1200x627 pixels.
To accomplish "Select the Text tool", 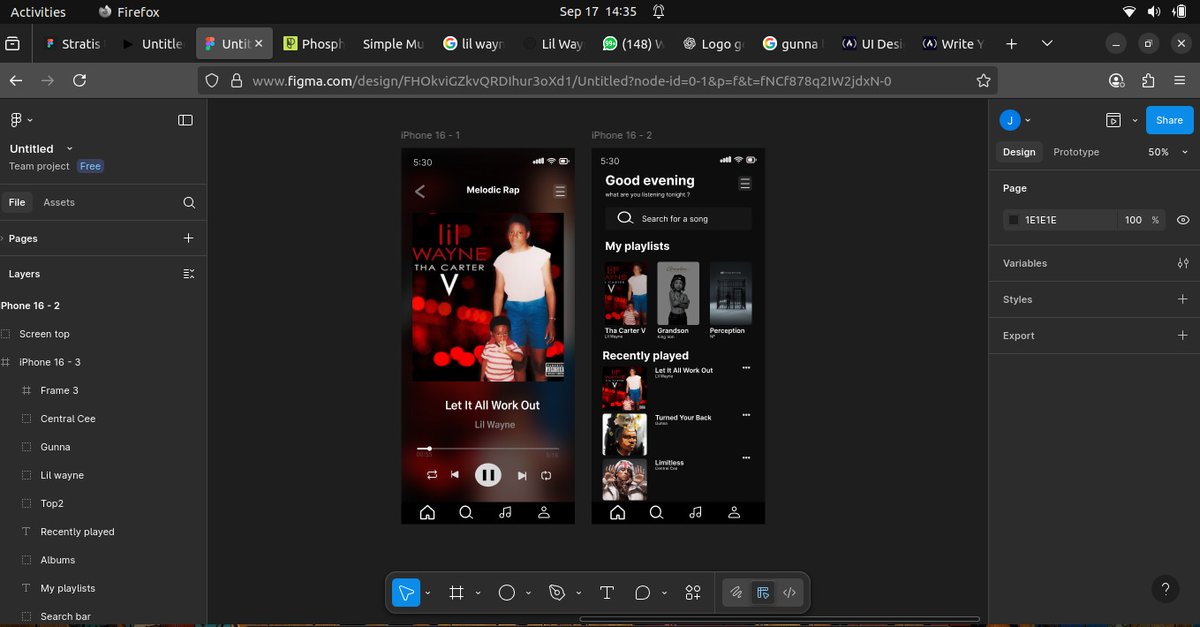I will point(606,593).
